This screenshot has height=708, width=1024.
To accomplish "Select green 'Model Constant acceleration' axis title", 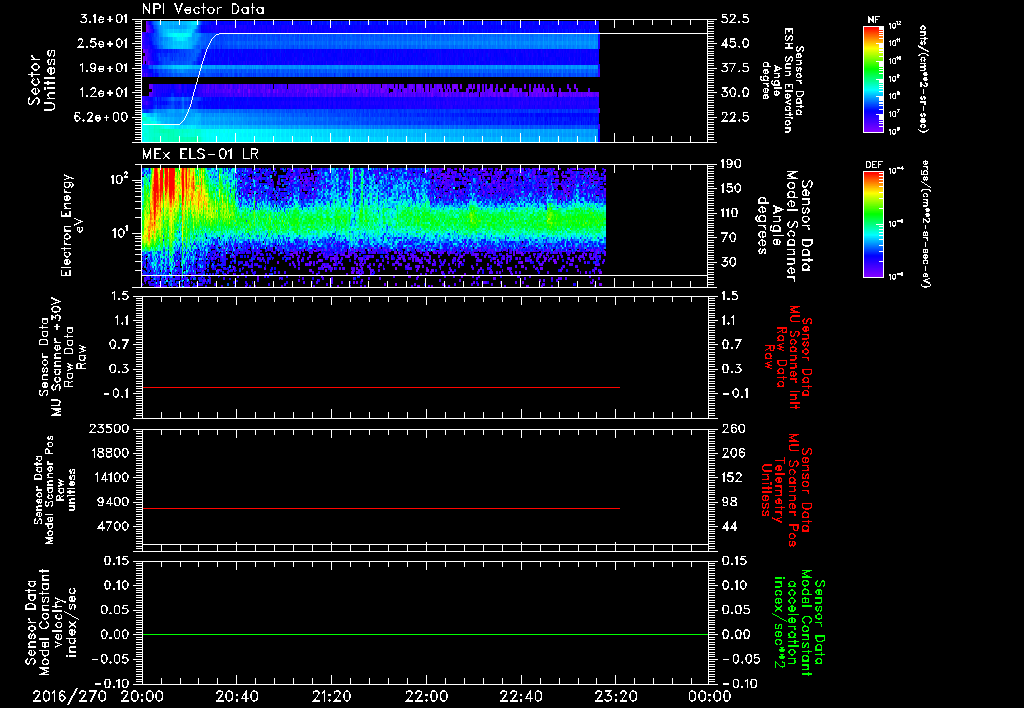I will [799, 623].
